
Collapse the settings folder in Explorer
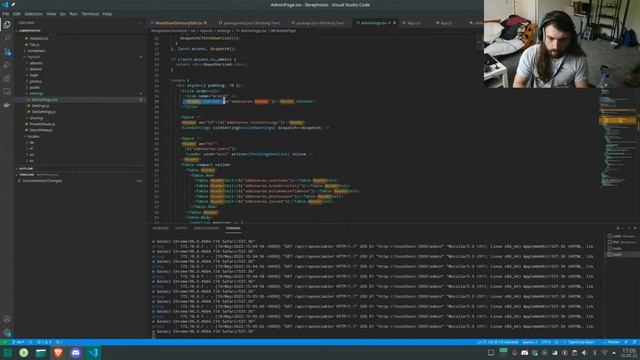pyautogui.click(x=36, y=93)
